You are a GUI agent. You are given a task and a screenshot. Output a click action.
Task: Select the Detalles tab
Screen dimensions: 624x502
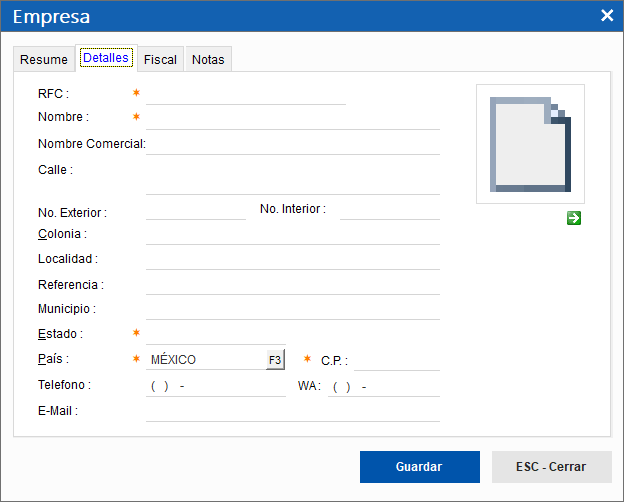tap(106, 58)
